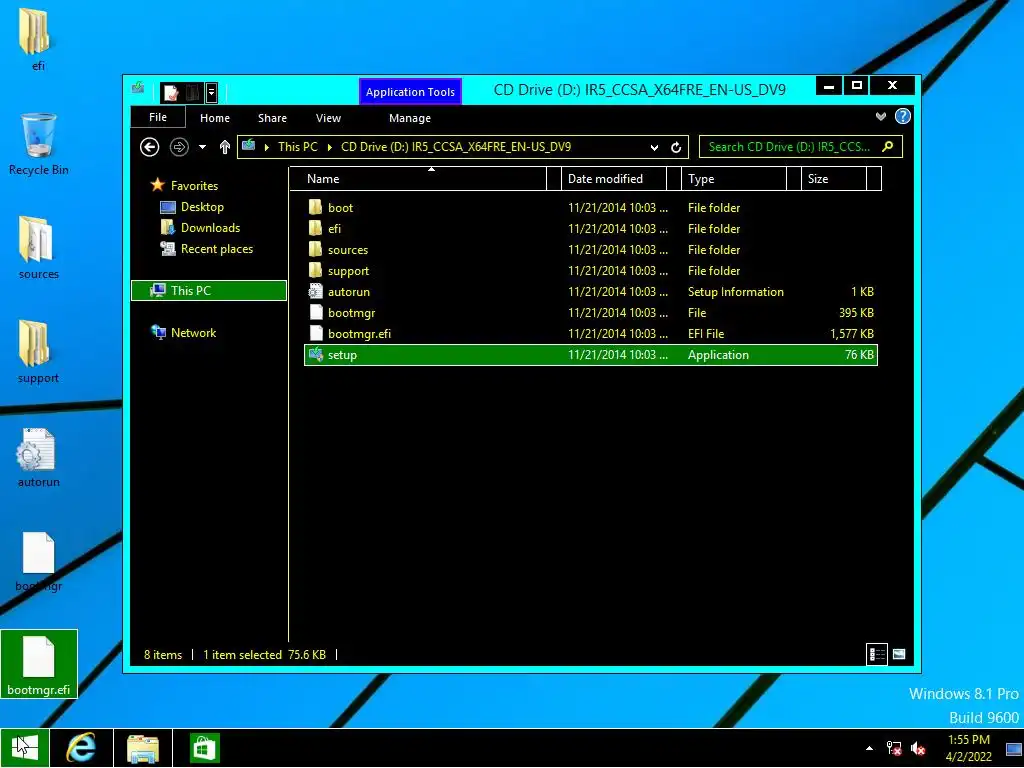Open the Explorer Help icon
Image resolution: width=1024 pixels, height=768 pixels.
(903, 116)
